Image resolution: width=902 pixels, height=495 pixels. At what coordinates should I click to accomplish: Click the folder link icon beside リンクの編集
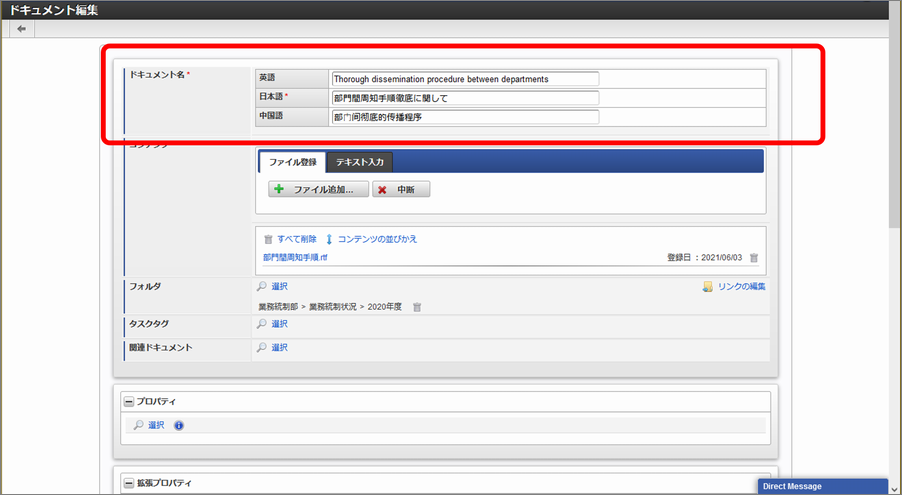point(708,287)
